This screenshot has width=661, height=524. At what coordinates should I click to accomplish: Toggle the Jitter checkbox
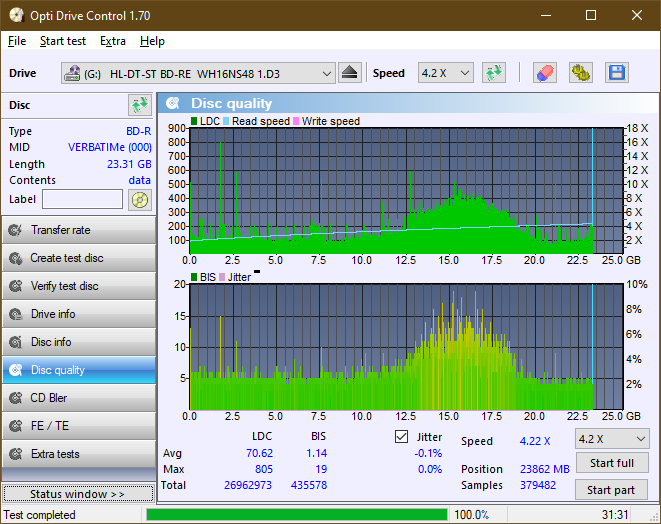click(x=401, y=437)
